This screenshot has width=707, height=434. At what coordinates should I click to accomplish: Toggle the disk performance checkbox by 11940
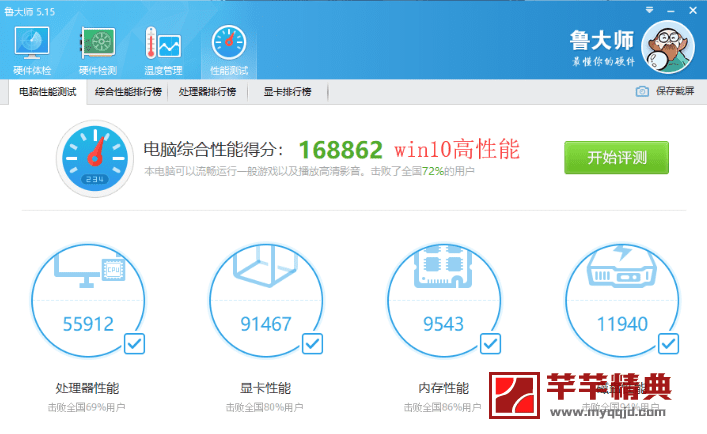669,344
